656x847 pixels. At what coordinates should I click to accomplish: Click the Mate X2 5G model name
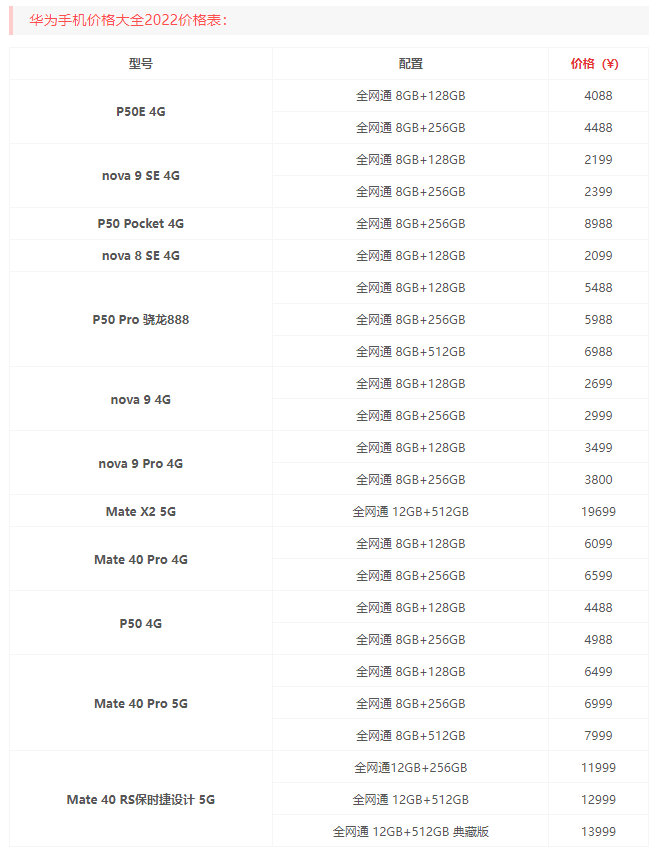coord(141,512)
